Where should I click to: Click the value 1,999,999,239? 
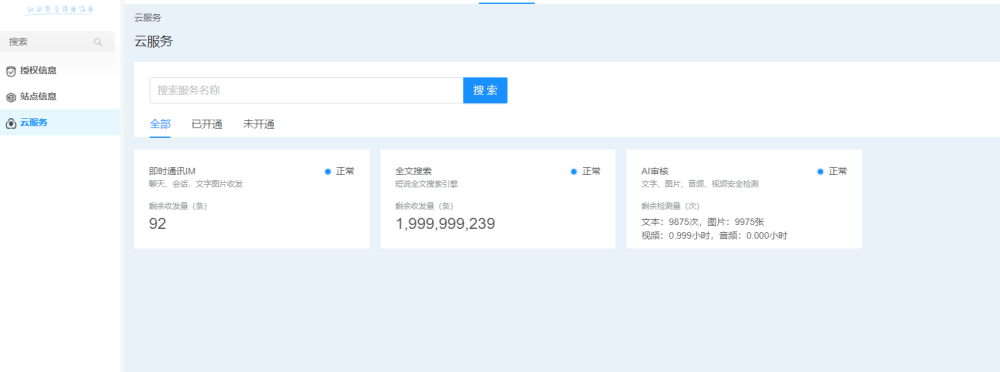(x=445, y=224)
